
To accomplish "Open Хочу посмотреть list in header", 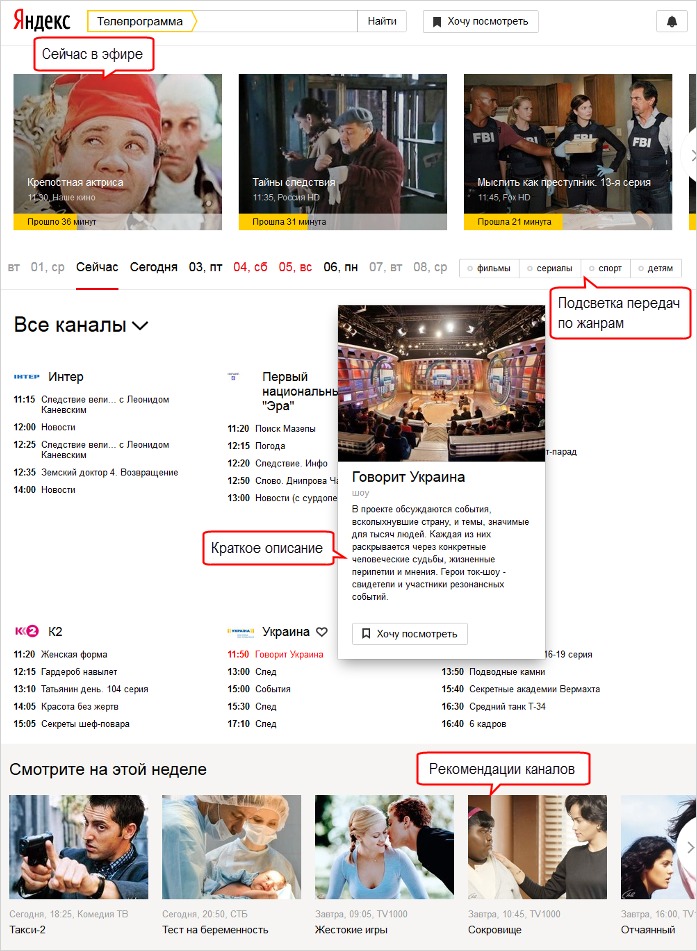I will tap(480, 21).
